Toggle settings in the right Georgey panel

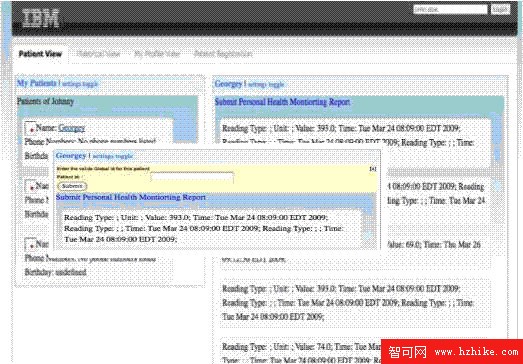click(266, 84)
